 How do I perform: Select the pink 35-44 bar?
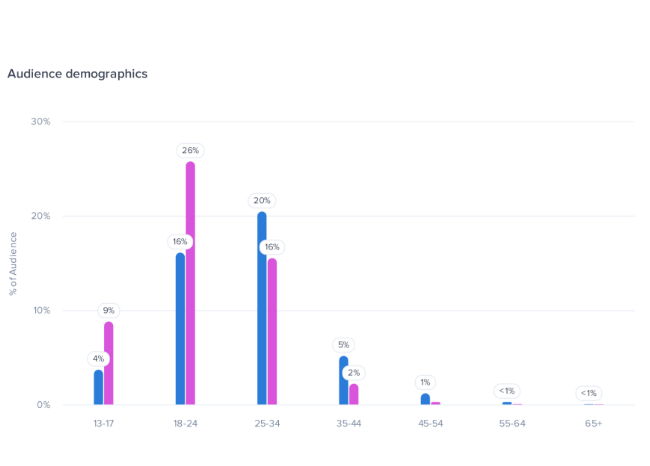tap(354, 394)
